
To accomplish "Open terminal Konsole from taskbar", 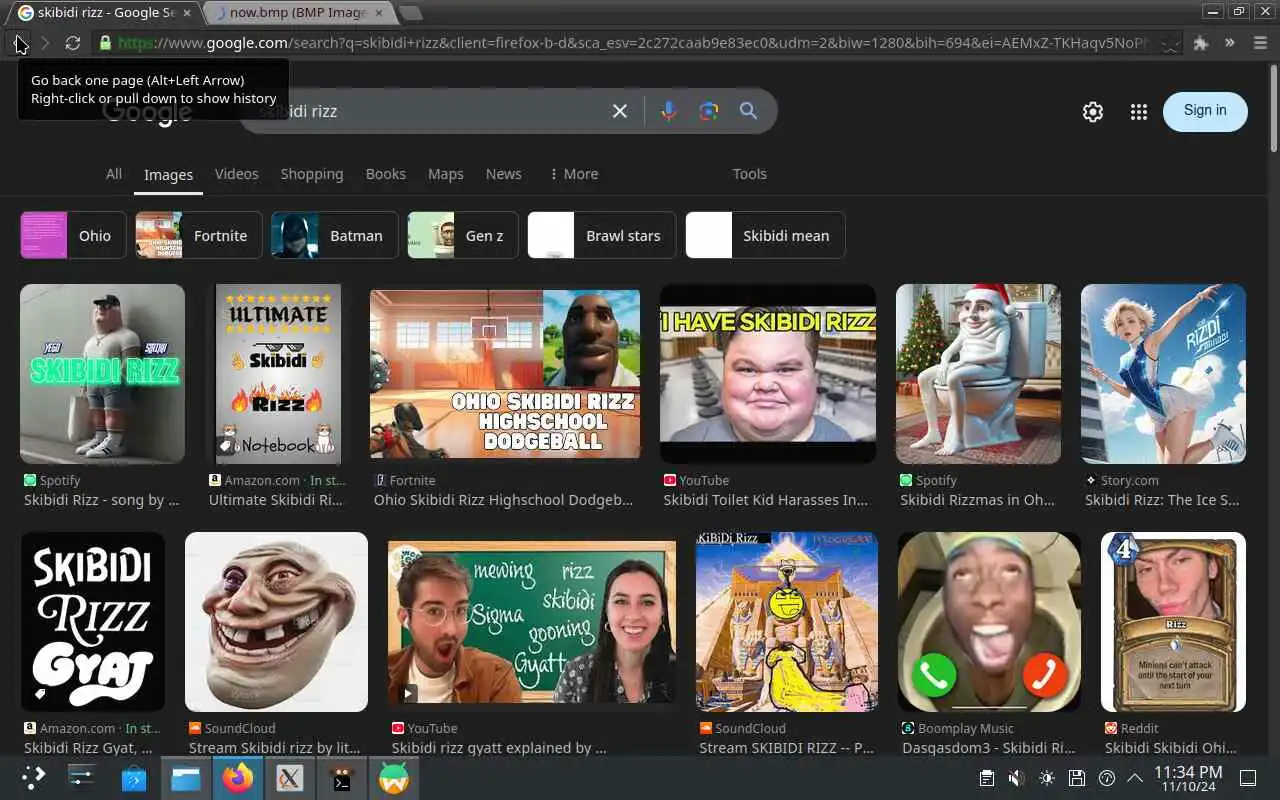I will click(x=342, y=777).
